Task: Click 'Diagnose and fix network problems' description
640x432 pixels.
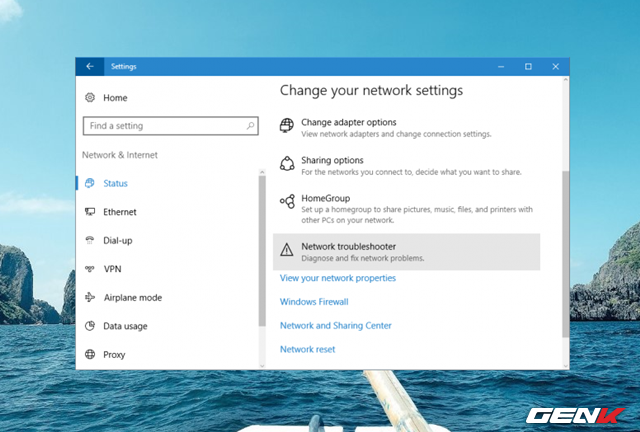Action: [x=362, y=258]
